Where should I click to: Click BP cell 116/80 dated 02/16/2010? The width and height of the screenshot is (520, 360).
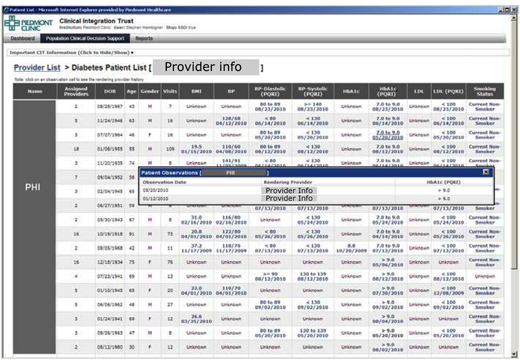231,220
